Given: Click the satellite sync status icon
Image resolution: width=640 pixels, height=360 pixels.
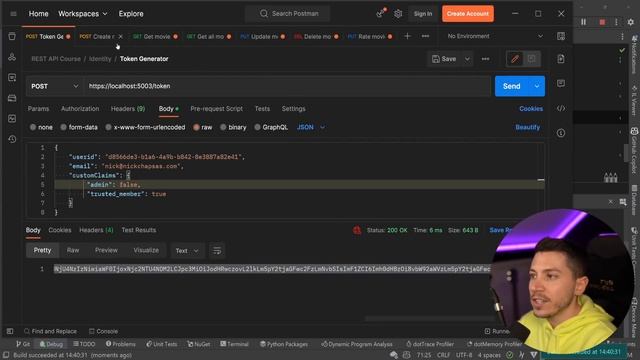Looking at the screenshot, I should pyautogui.click(x=380, y=13).
